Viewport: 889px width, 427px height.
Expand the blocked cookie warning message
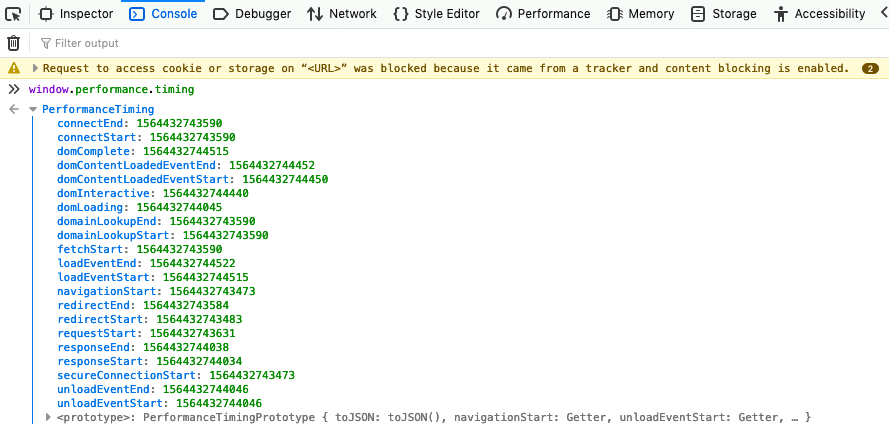(35, 69)
